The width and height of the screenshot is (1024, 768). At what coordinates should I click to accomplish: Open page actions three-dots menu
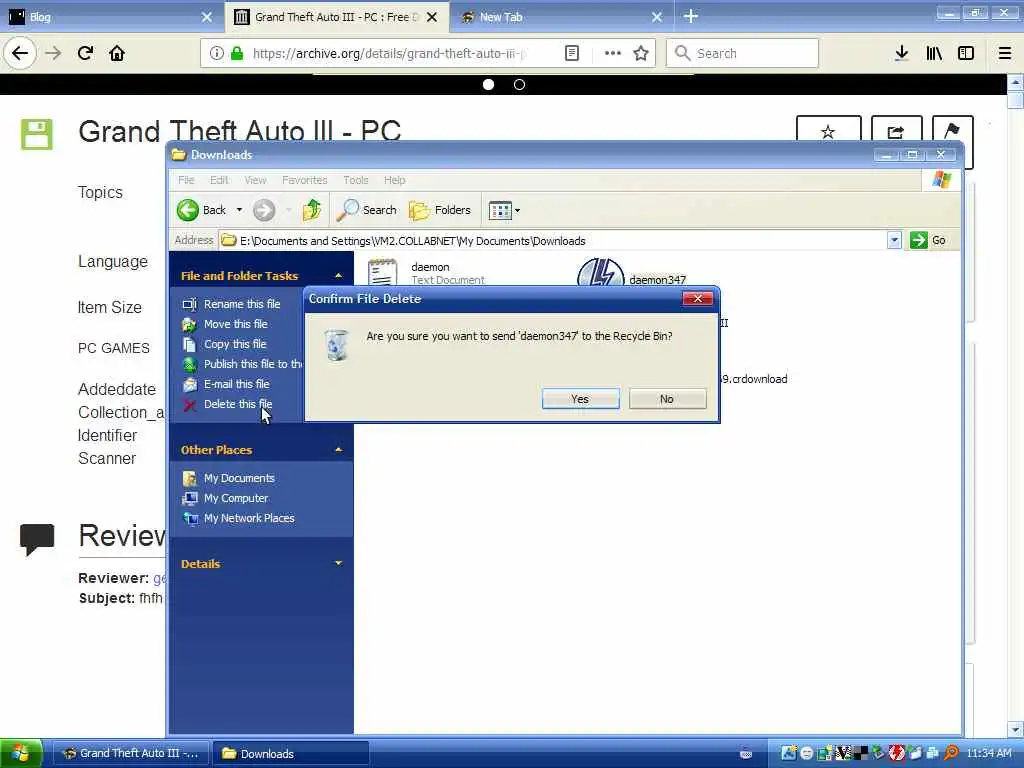613,53
